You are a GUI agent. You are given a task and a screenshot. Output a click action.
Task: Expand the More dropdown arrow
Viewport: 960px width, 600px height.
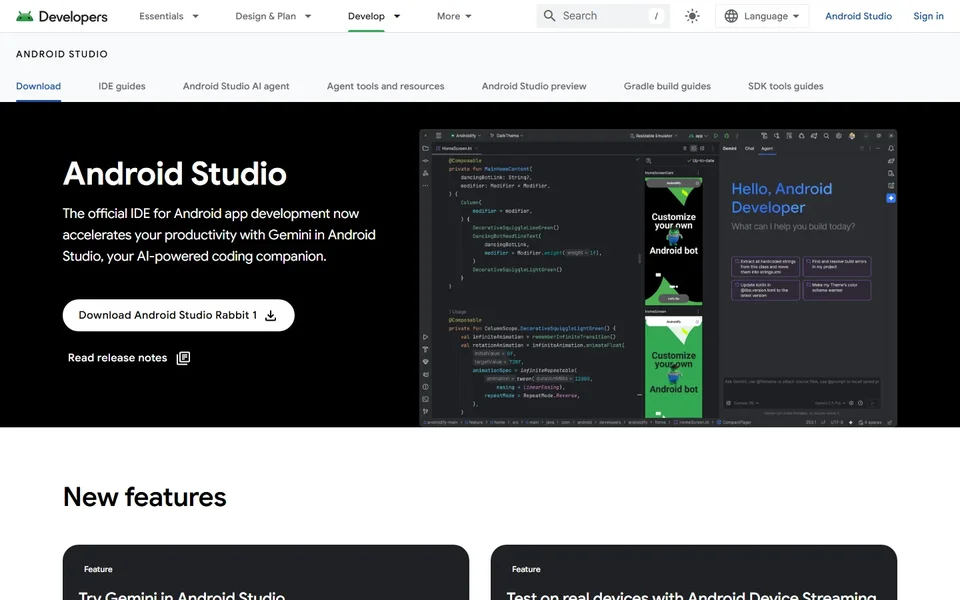(x=468, y=17)
